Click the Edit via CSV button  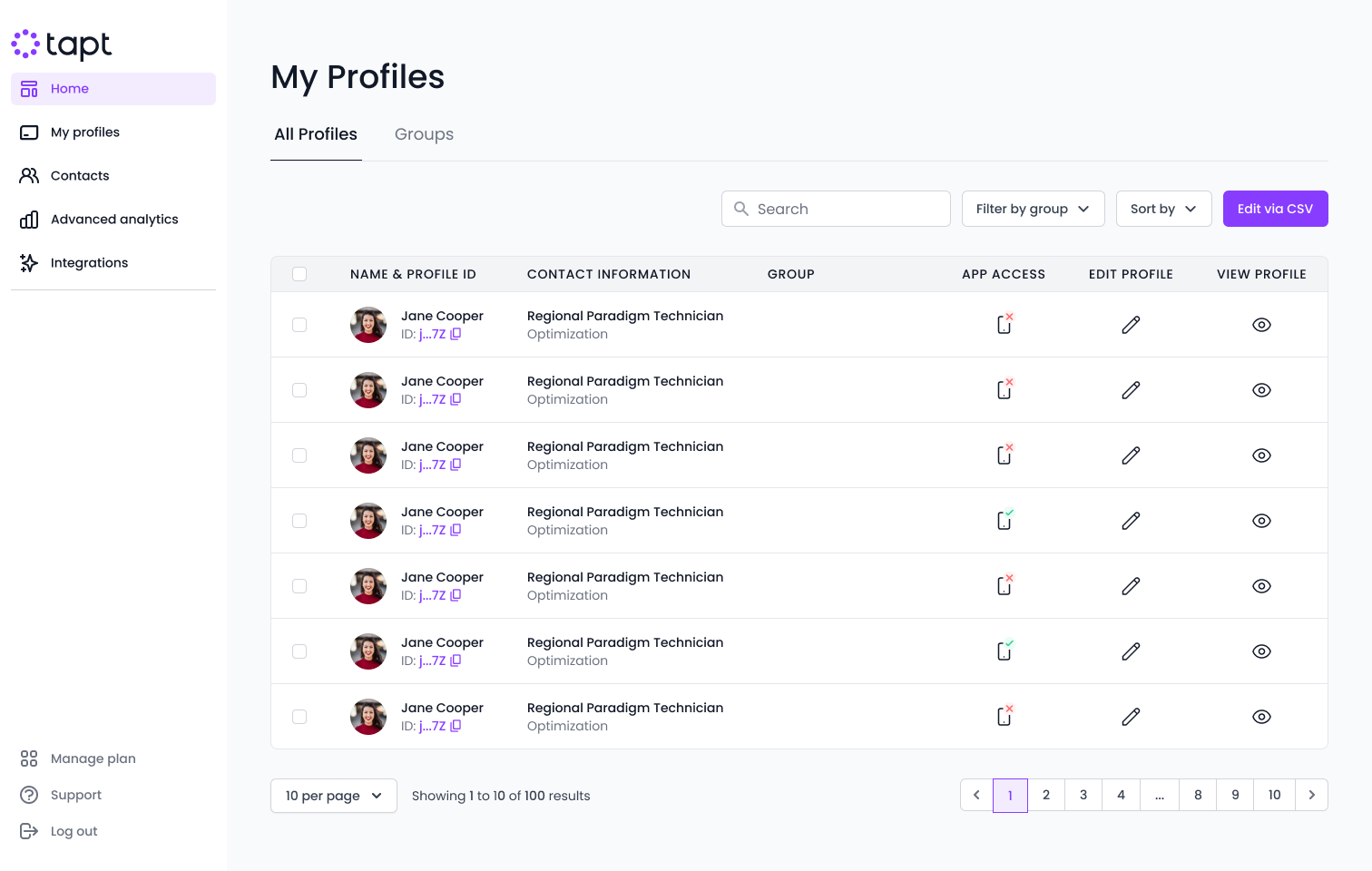point(1275,209)
